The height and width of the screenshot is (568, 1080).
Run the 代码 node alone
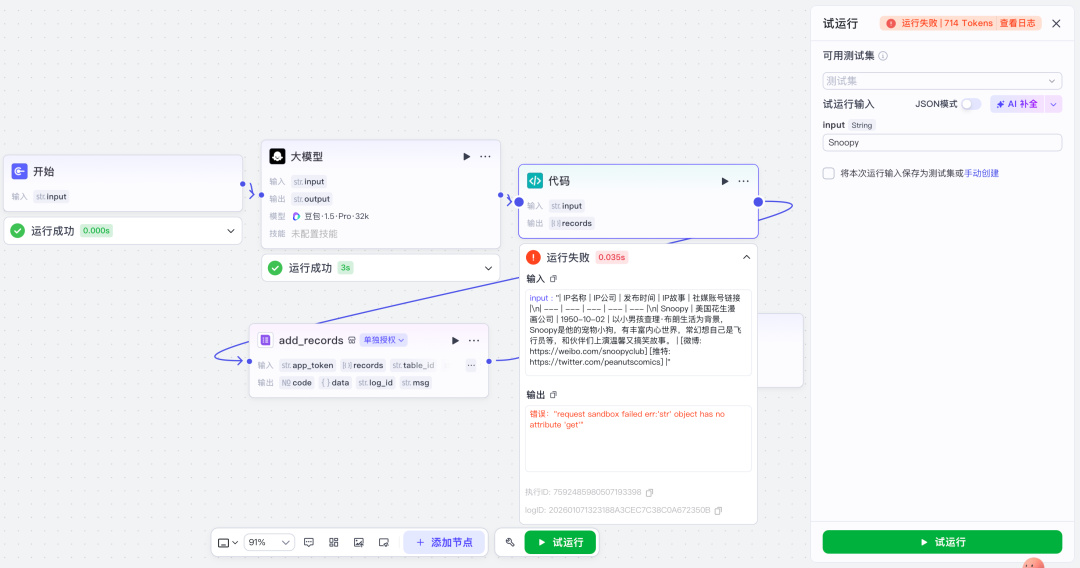725,181
